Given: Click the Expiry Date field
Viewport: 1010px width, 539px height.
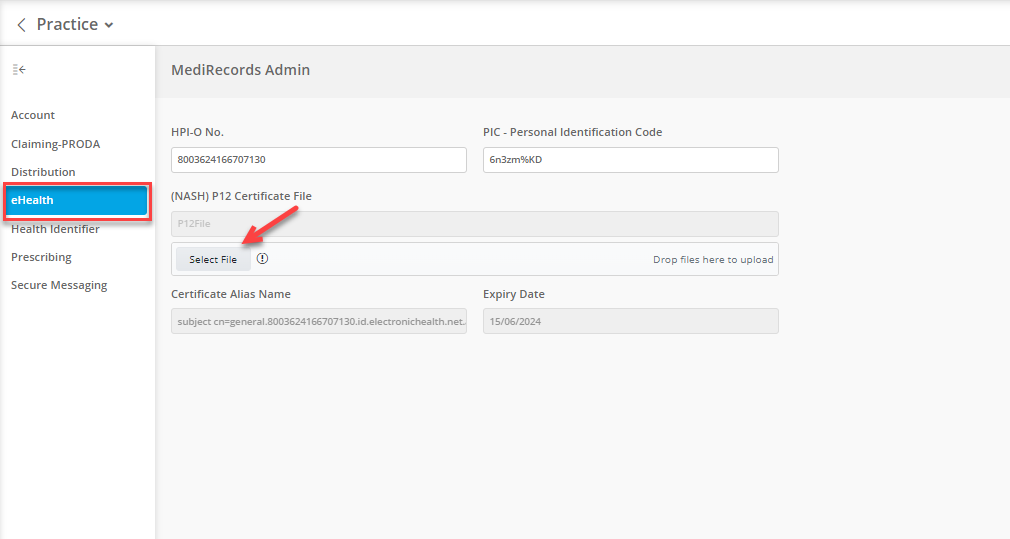Looking at the screenshot, I should (x=631, y=321).
